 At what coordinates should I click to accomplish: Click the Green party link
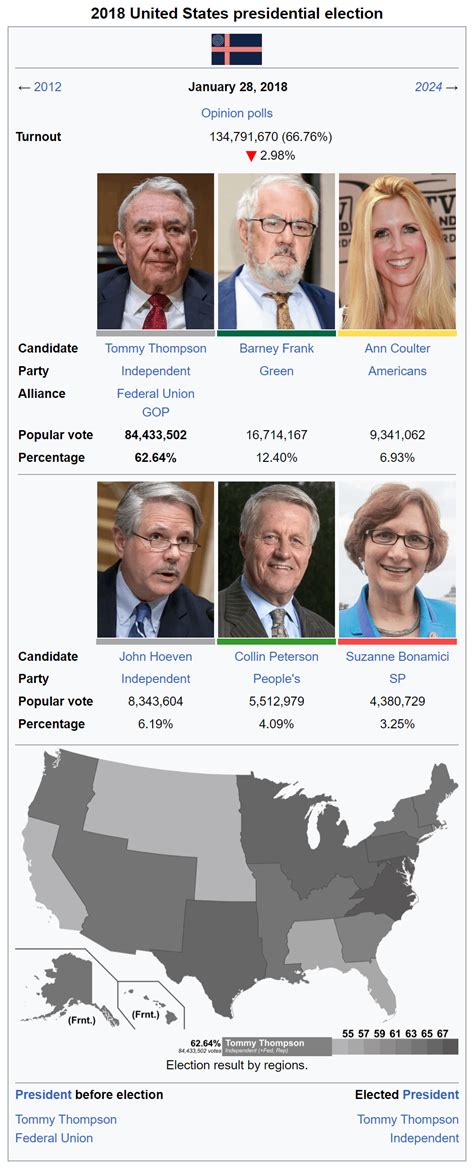point(276,371)
